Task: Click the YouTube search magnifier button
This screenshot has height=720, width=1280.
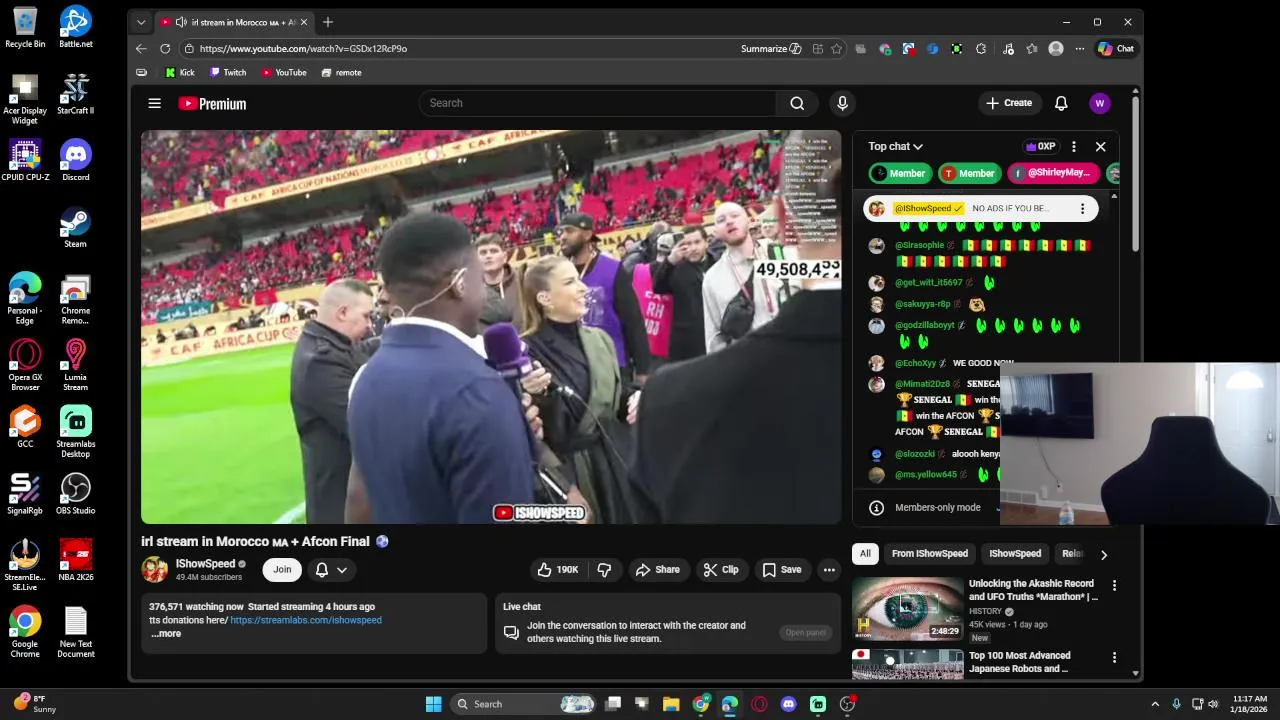Action: 797,103
